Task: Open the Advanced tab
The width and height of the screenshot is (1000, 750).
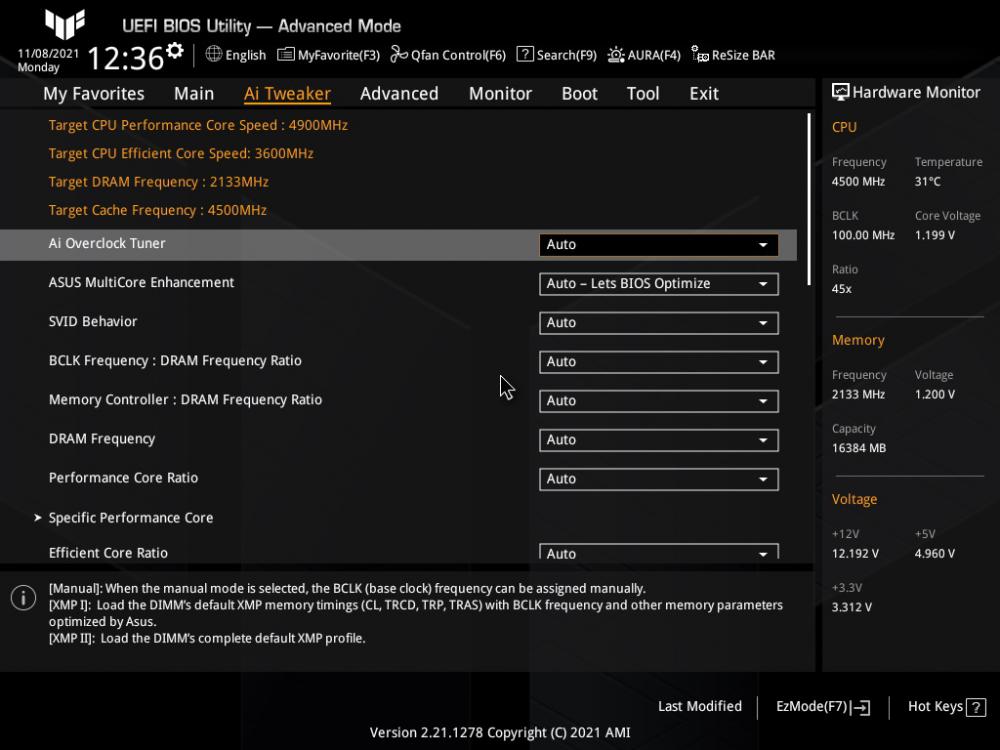Action: click(x=399, y=94)
